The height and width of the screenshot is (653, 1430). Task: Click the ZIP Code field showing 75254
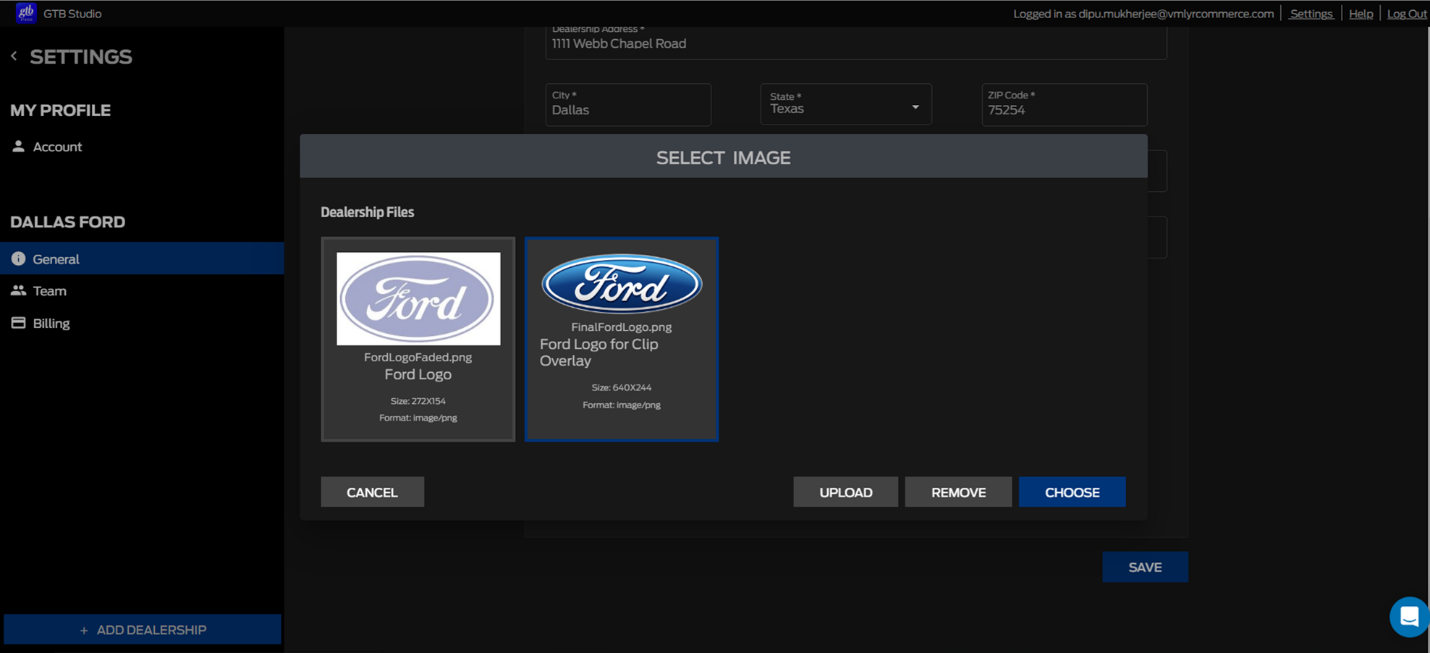click(1064, 104)
